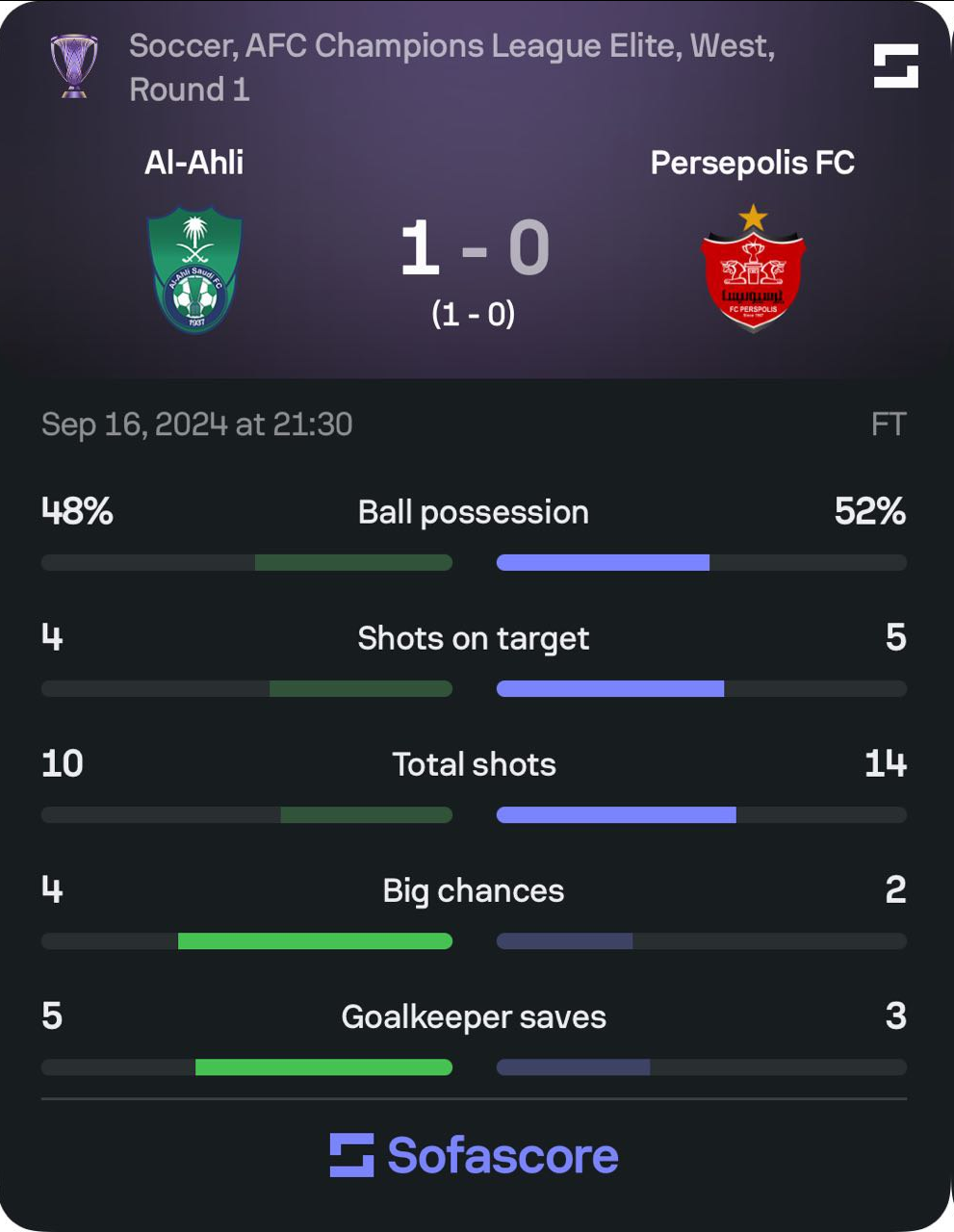Click the Persepolis possession bar showing 52%

[x=602, y=561]
